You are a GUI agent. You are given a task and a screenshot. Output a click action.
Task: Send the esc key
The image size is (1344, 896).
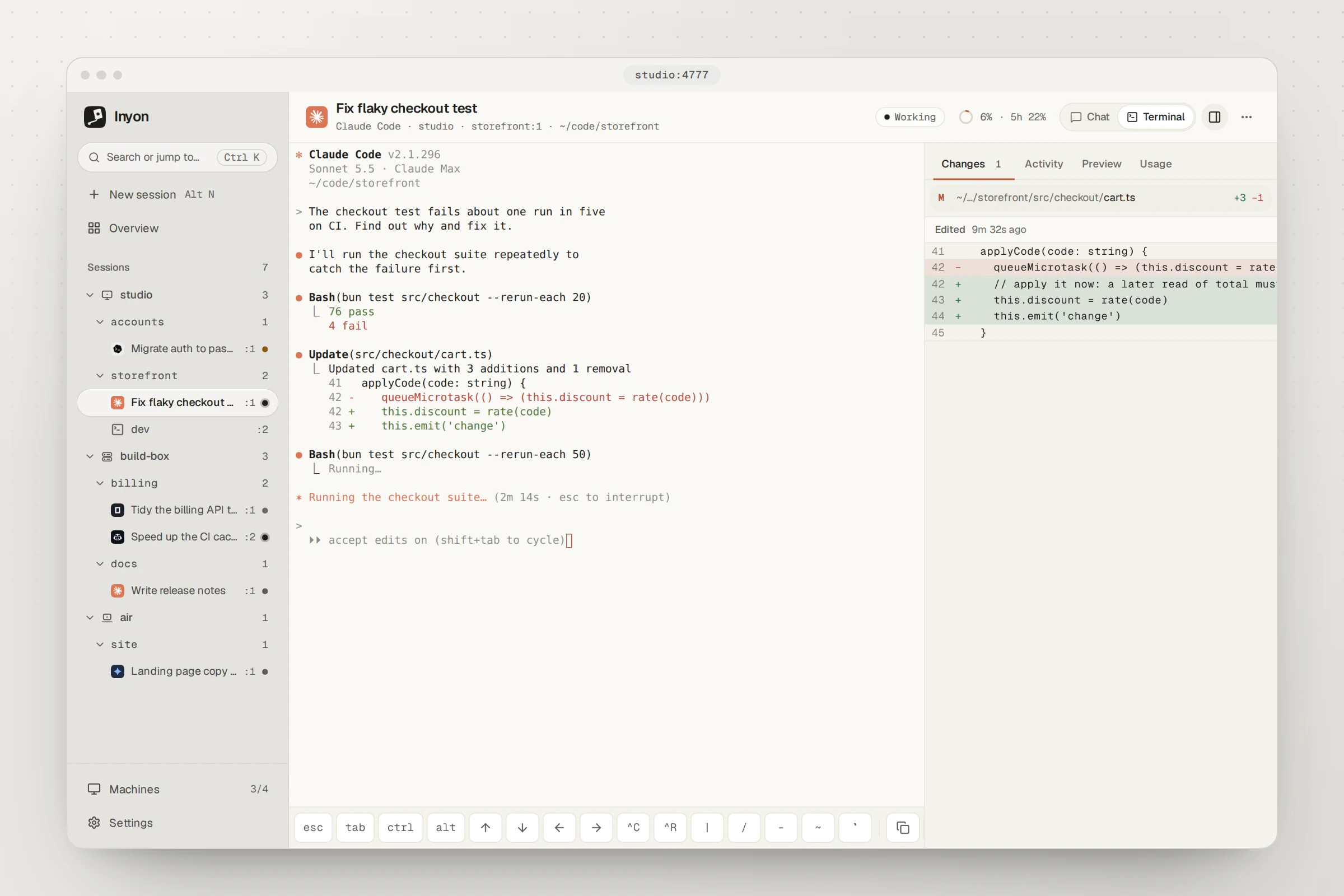[313, 828]
